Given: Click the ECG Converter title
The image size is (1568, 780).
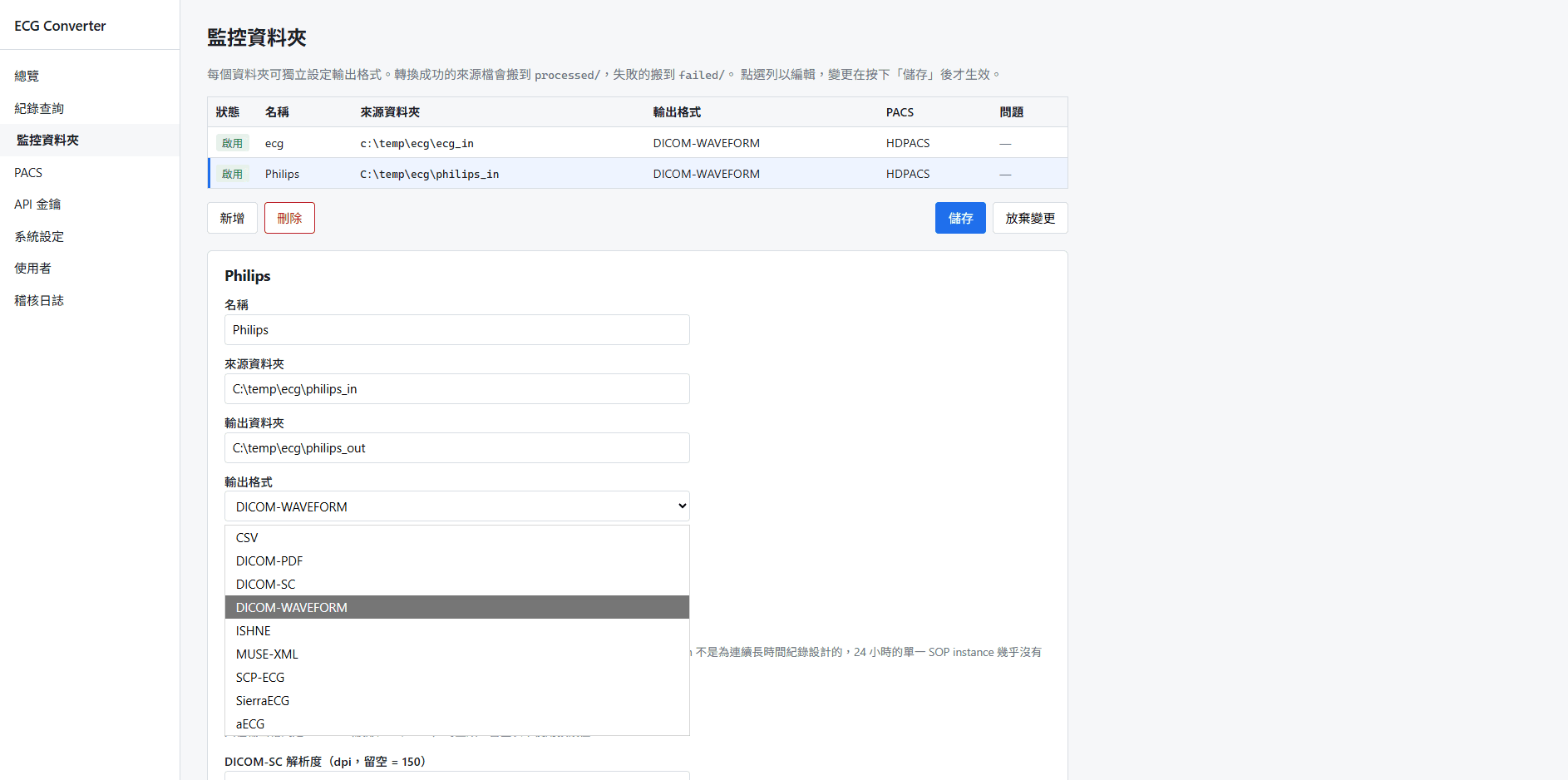Looking at the screenshot, I should click(60, 26).
